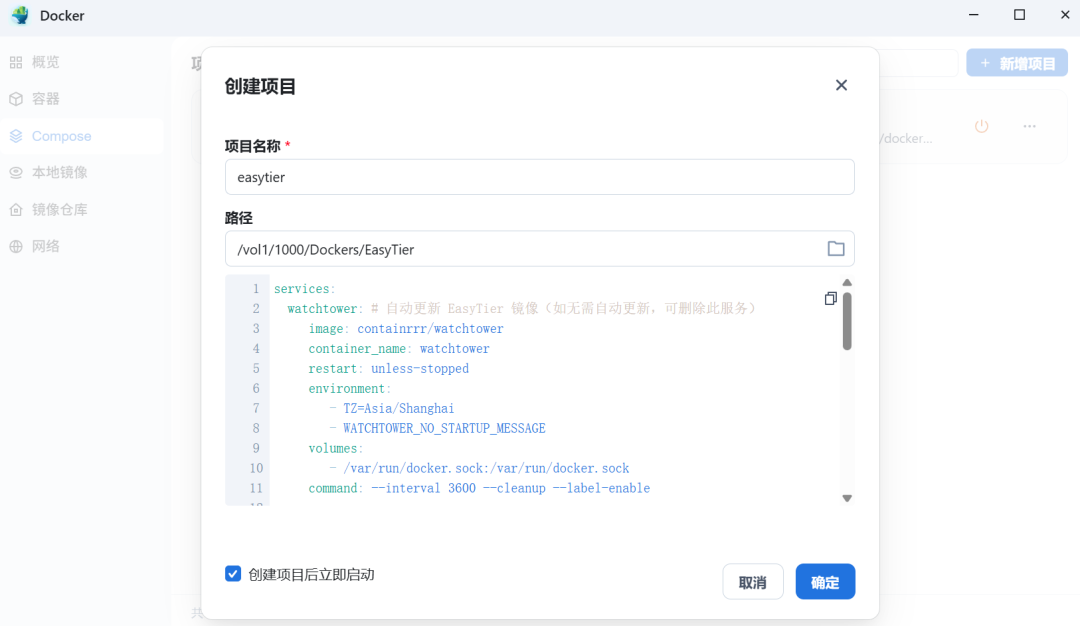Screen dimensions: 1080x626
Task: Open the three-dots more menu on project row
Action: (x=1029, y=126)
